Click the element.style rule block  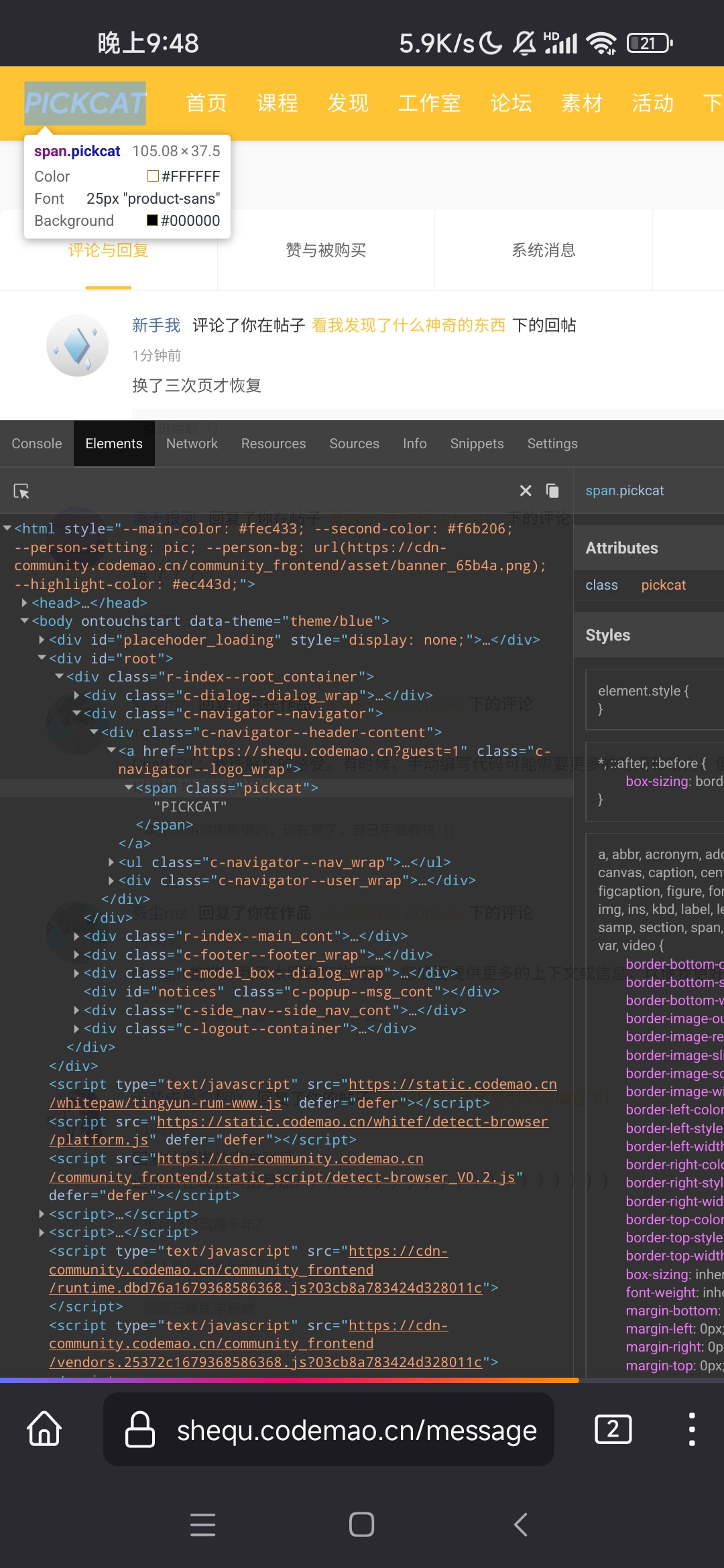[x=654, y=699]
